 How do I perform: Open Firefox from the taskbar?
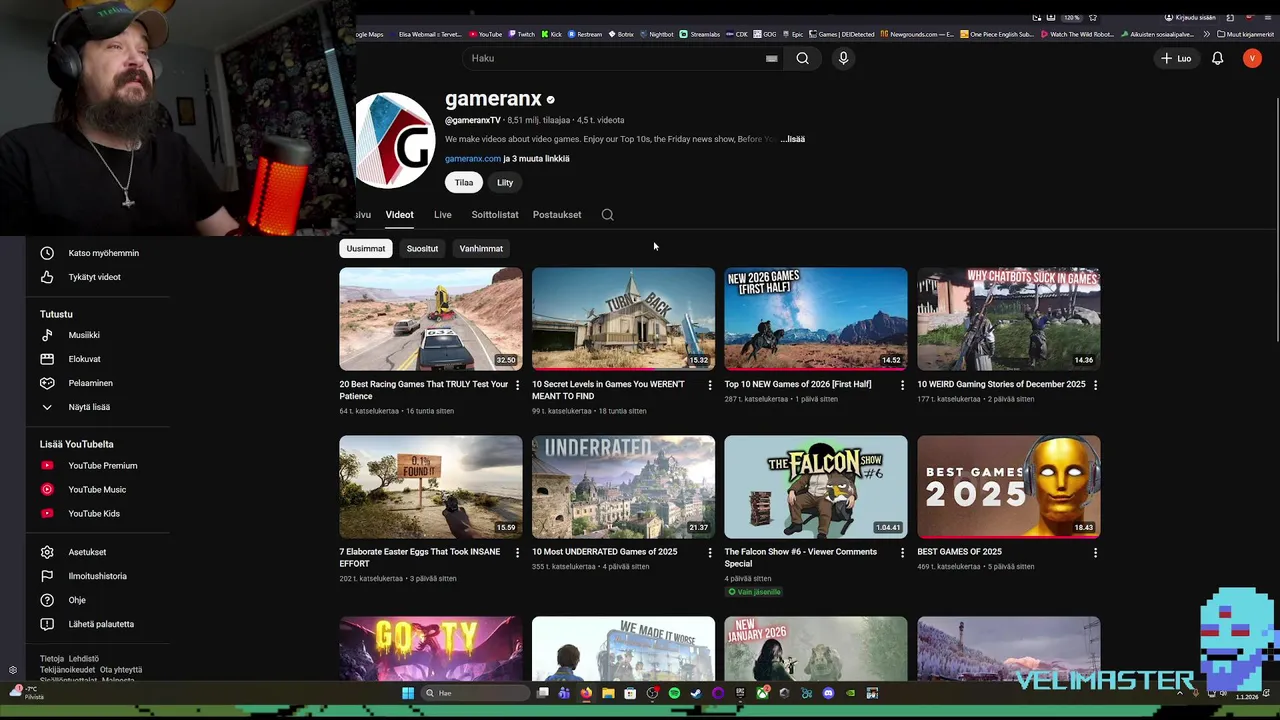pyautogui.click(x=586, y=693)
